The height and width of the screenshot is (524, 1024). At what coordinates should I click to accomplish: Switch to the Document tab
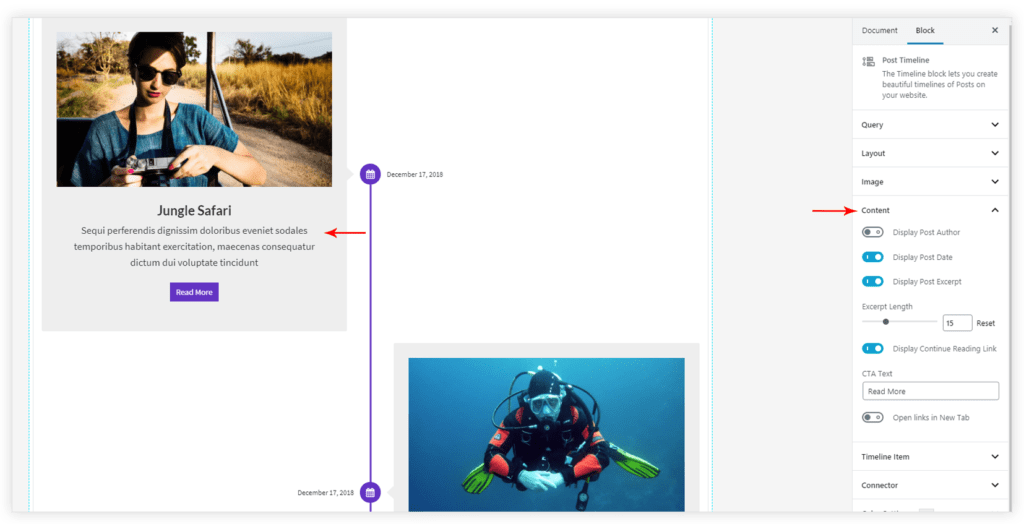pyautogui.click(x=880, y=31)
